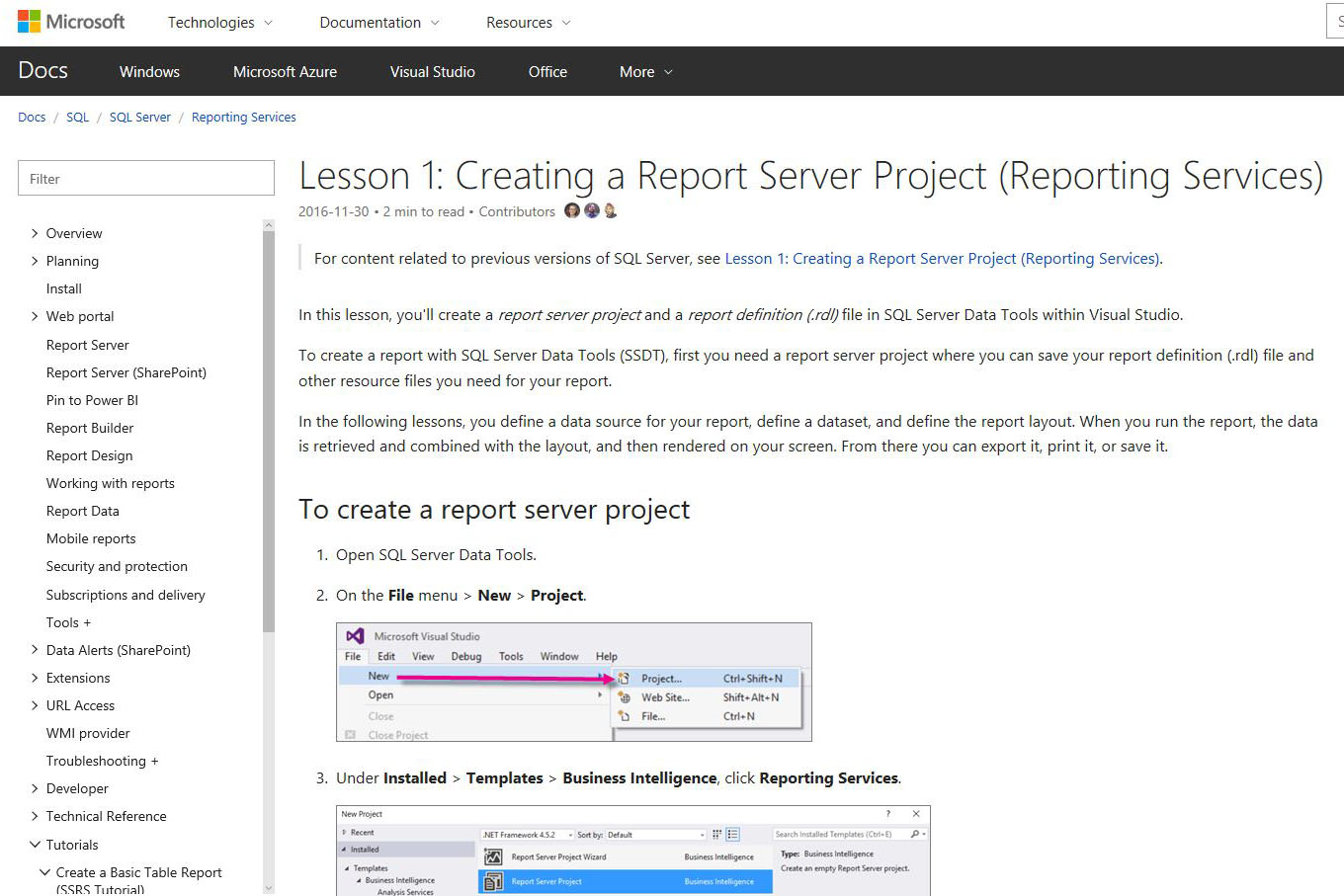1344x896 pixels.
Task: Open the Technologies dropdown menu
Action: [219, 23]
